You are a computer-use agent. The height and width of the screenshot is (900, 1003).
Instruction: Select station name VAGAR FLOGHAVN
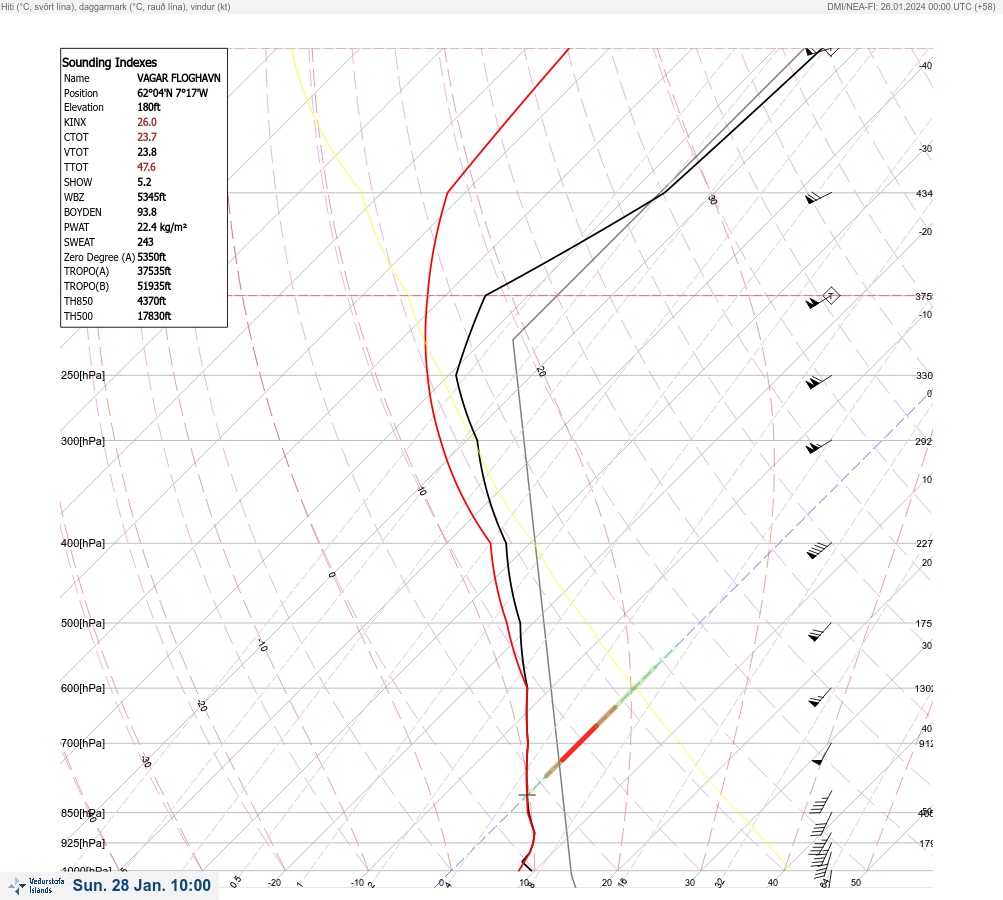click(178, 78)
